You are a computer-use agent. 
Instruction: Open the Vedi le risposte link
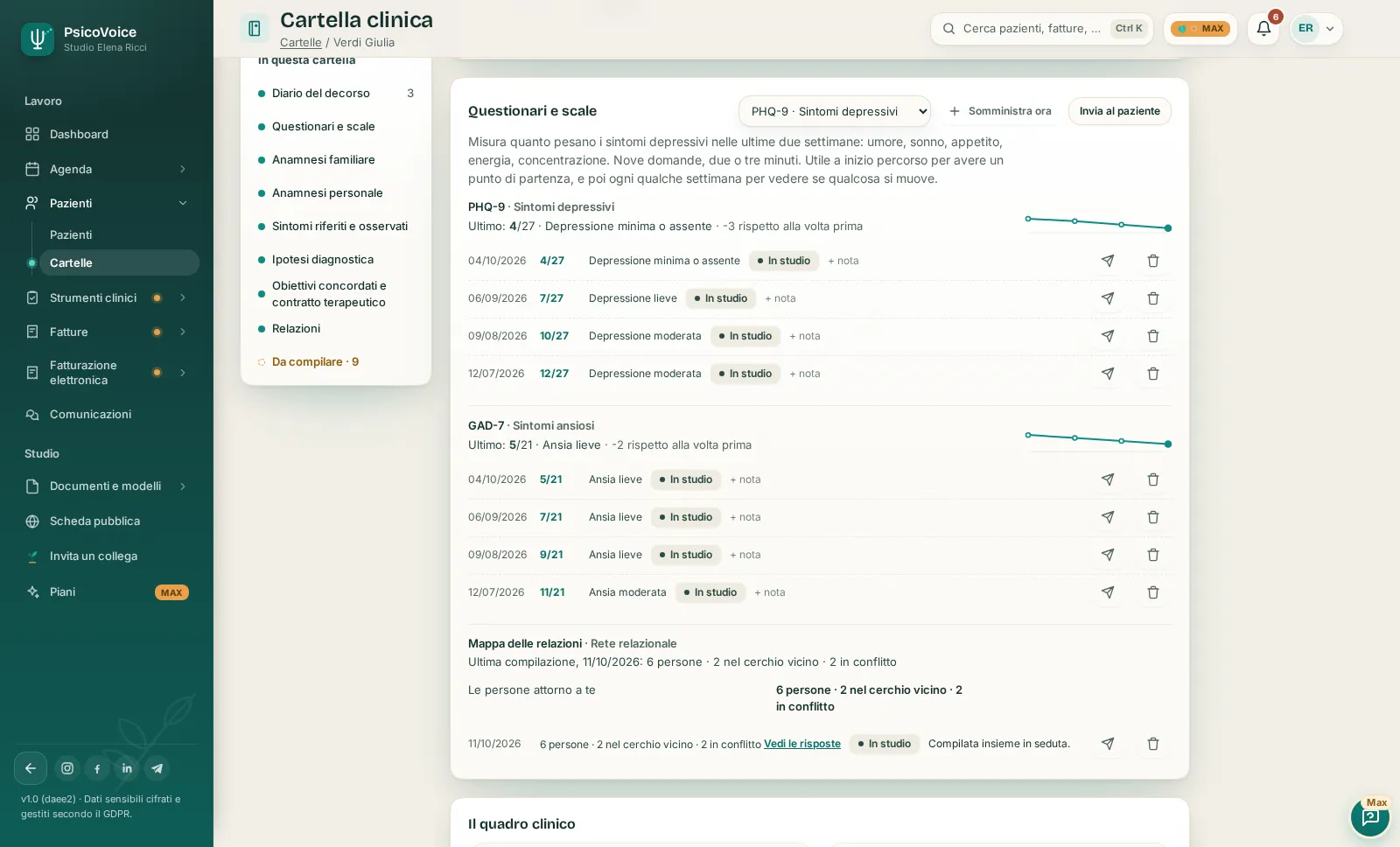pyautogui.click(x=802, y=744)
